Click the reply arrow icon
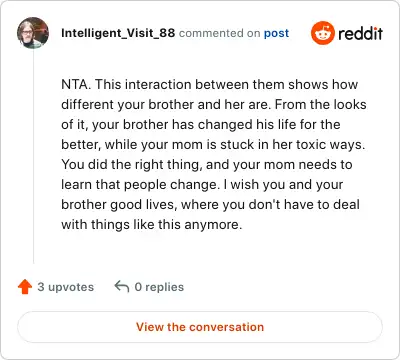The width and height of the screenshot is (400, 360). (x=122, y=286)
